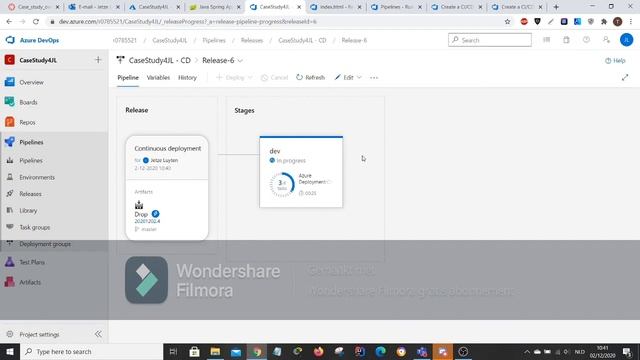Click the In progress status on dev
Screen dimensions: 640x360
tap(288, 160)
